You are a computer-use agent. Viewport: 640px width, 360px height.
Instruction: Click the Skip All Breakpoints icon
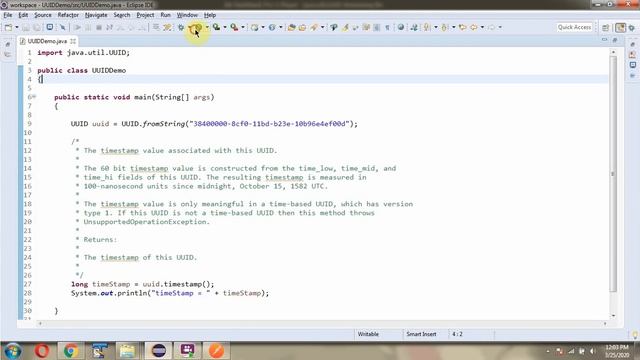[62, 27]
